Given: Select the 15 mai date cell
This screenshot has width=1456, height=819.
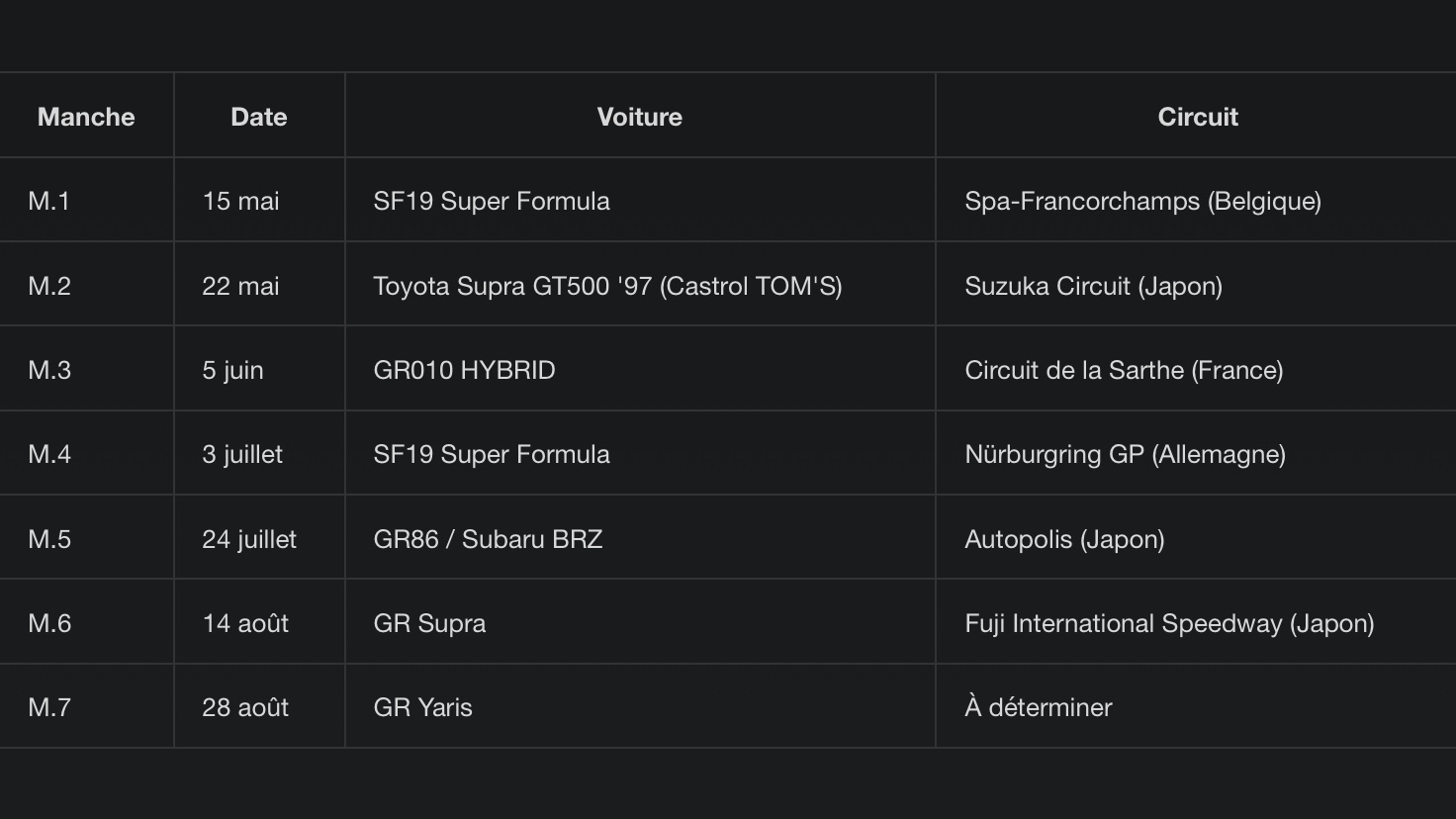Looking at the screenshot, I should 259,201.
